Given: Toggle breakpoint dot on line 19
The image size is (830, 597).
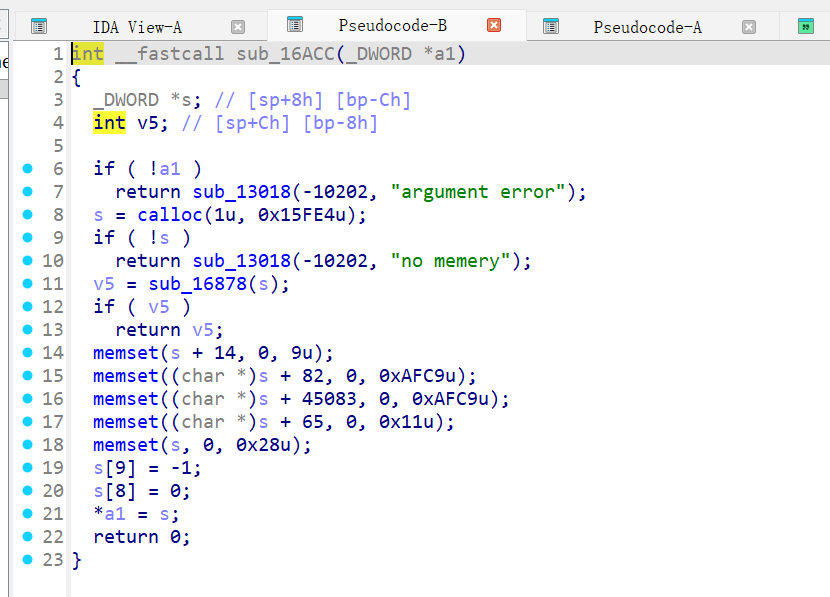Looking at the screenshot, I should tap(28, 468).
